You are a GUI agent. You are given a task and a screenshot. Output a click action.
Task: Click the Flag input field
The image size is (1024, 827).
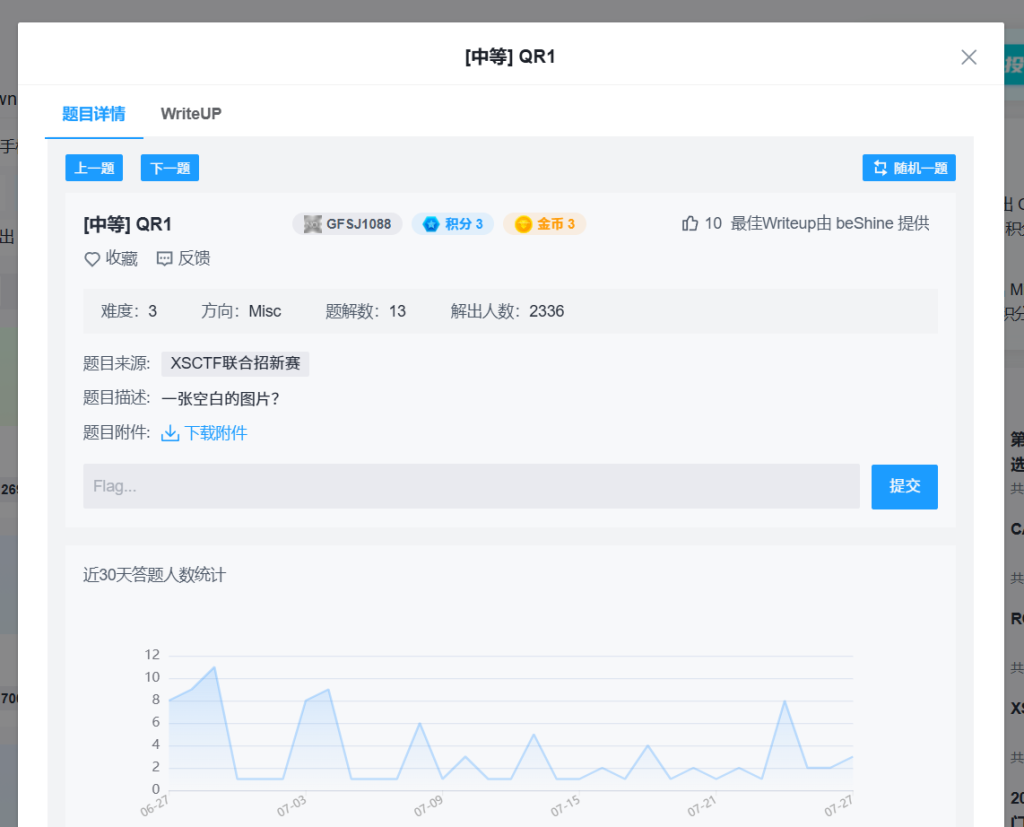point(471,486)
